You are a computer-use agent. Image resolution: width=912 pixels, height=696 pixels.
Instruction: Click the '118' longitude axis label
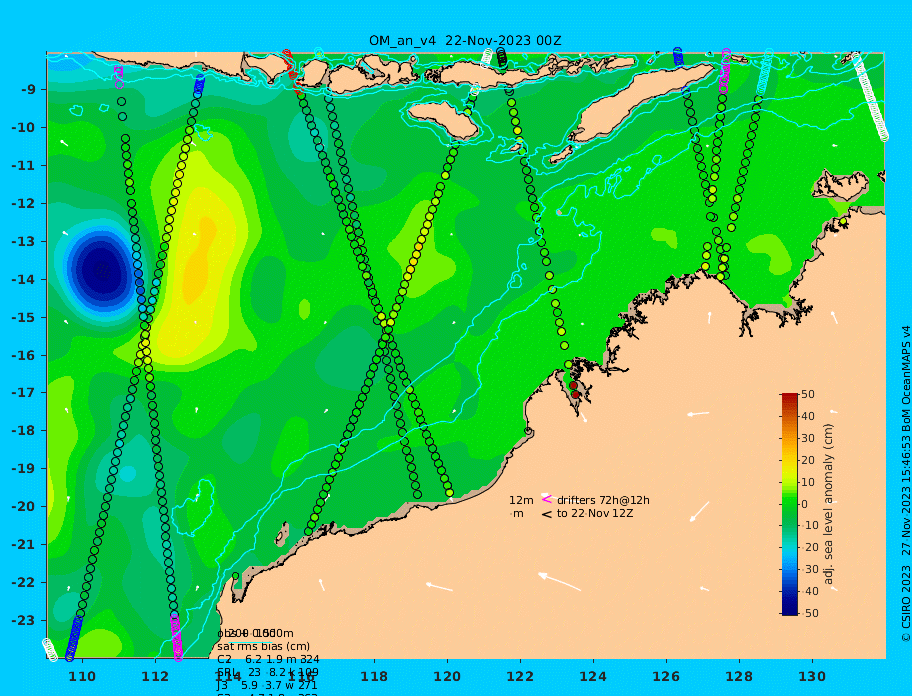coord(375,676)
